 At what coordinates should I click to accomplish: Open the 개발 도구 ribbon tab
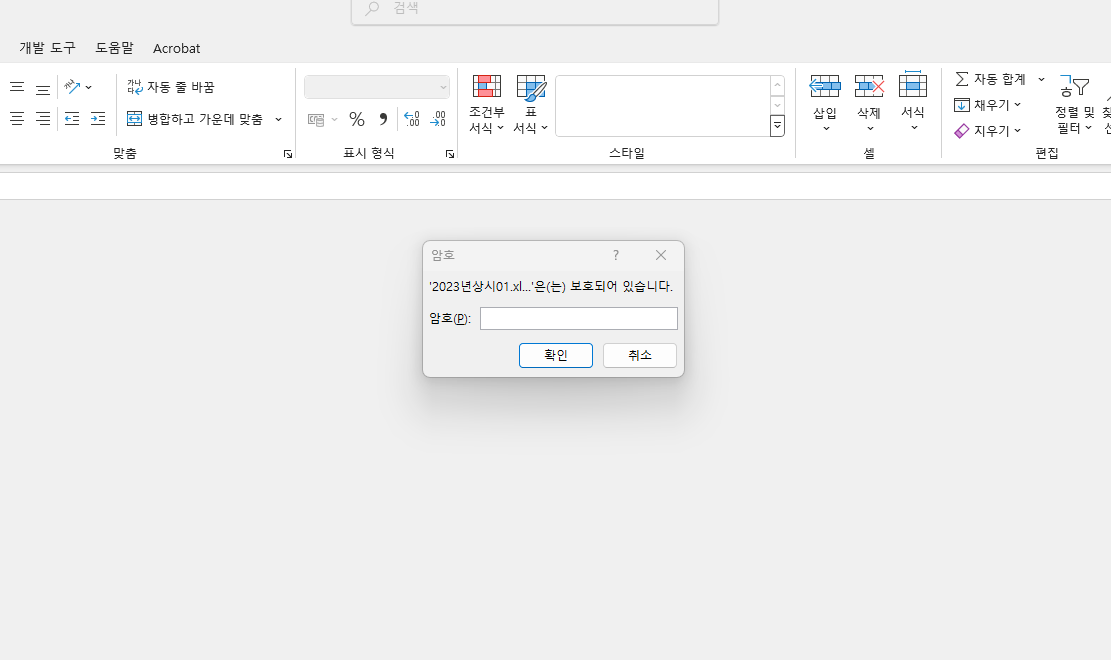point(47,48)
